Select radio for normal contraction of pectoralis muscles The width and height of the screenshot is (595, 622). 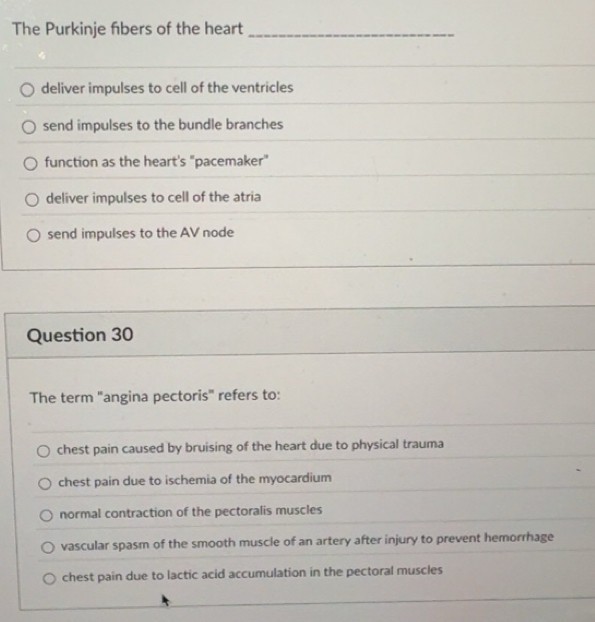(46, 515)
